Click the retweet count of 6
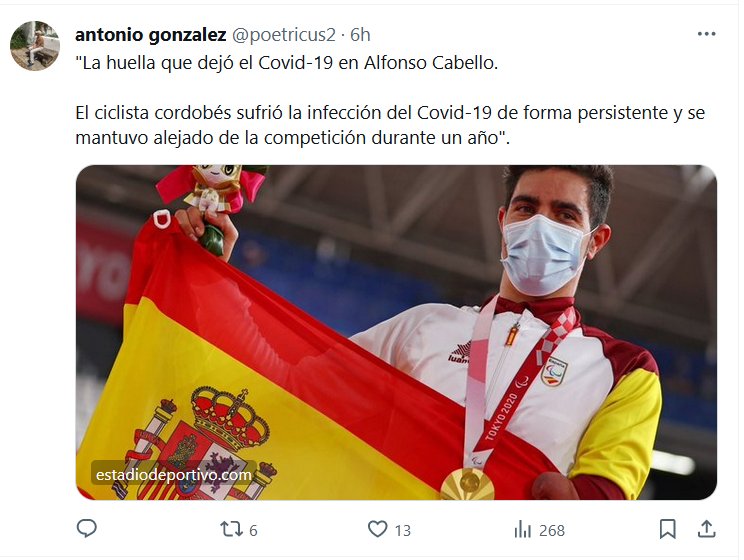This screenshot has width=744, height=560. tap(253, 530)
